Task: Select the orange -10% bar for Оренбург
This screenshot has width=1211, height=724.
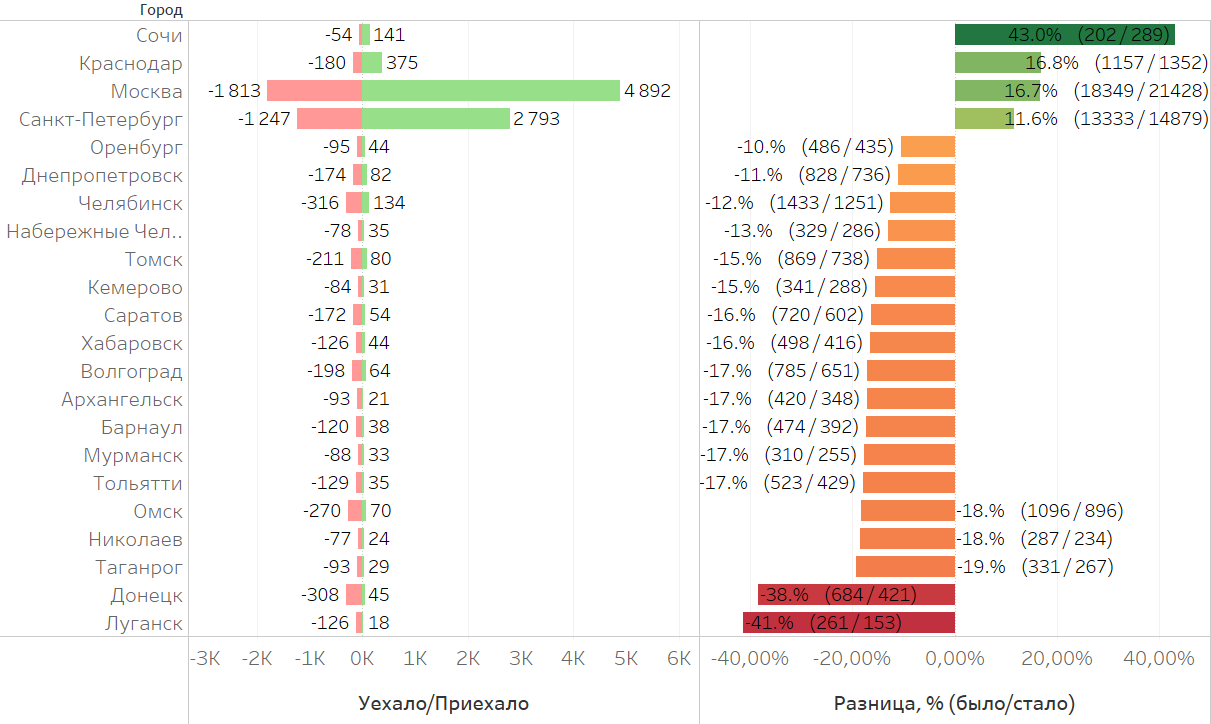Action: 928,147
